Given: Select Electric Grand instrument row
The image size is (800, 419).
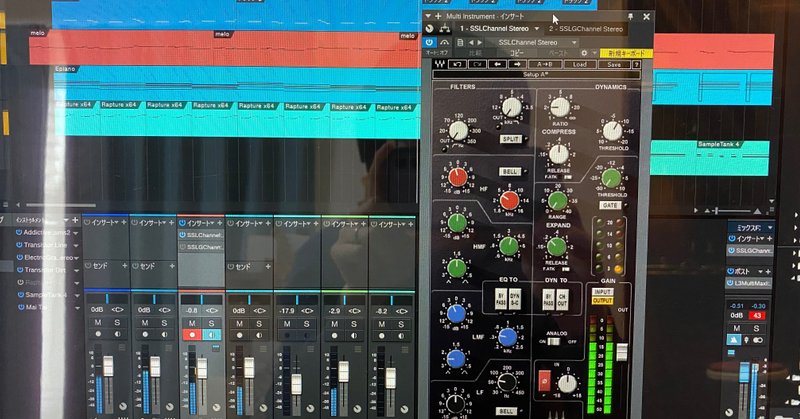Looking at the screenshot, I should pos(48,258).
